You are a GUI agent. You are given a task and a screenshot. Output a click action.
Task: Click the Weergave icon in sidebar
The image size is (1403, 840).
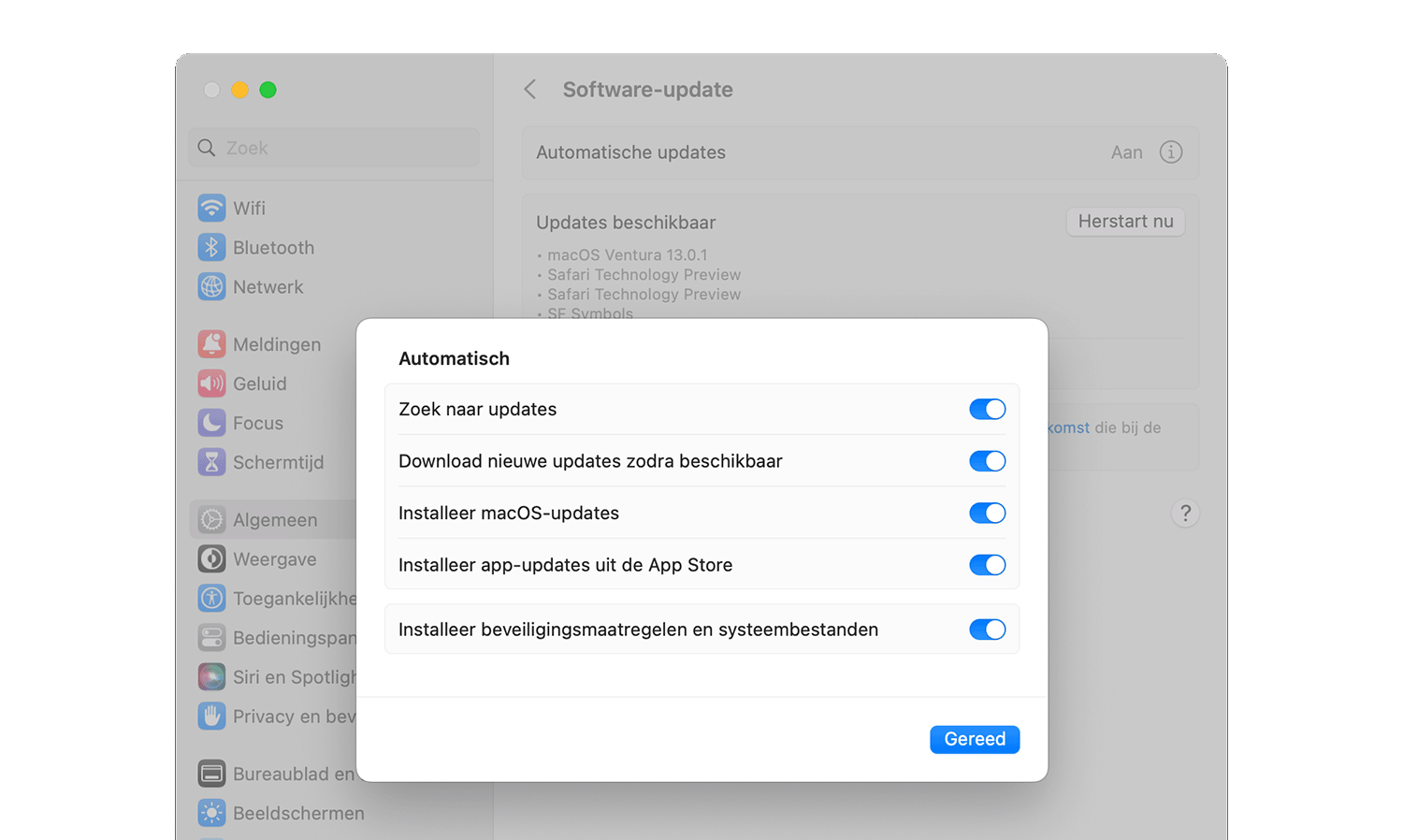(211, 559)
